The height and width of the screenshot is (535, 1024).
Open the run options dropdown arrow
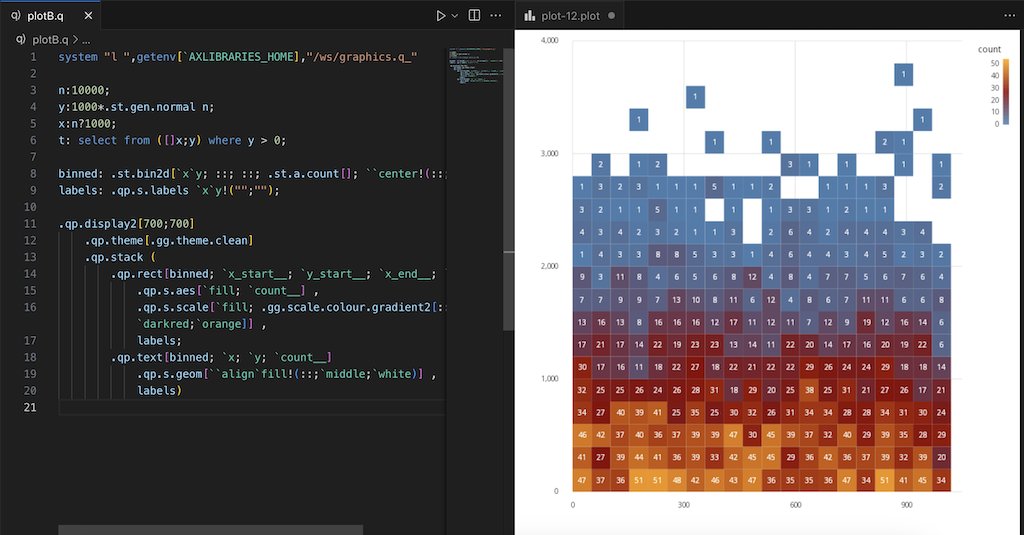(455, 16)
